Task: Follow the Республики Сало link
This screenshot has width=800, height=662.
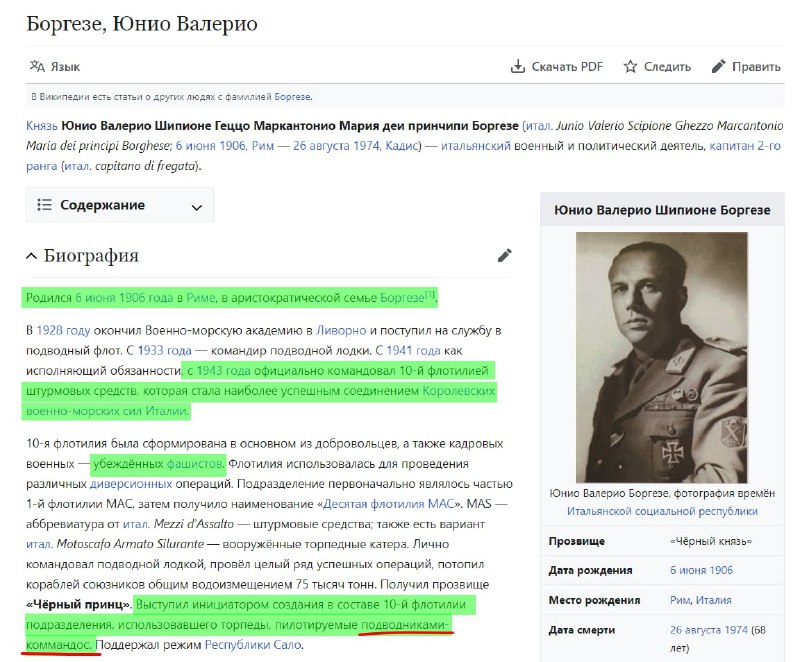Action: tap(253, 645)
